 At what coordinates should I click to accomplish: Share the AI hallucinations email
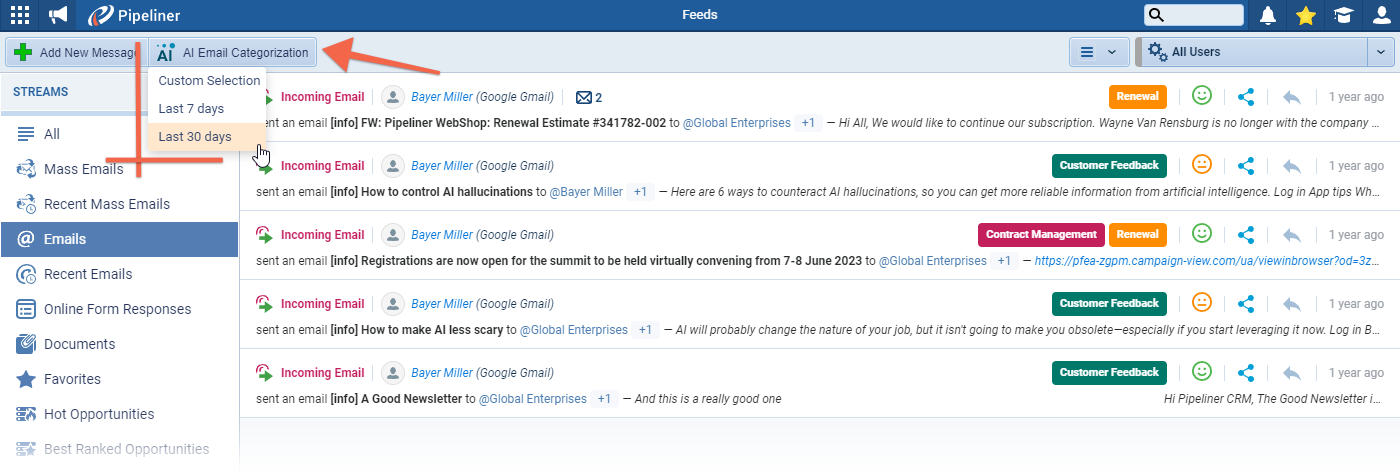point(1246,165)
